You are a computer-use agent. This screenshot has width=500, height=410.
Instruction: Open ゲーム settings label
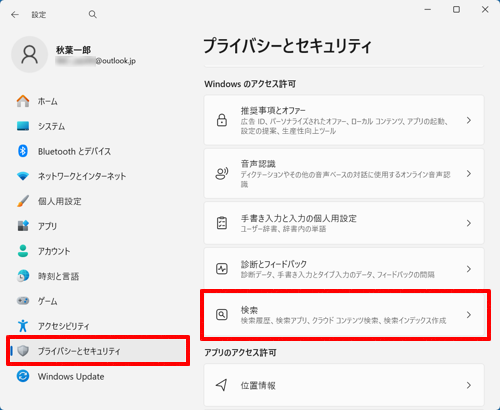[x=47, y=301]
